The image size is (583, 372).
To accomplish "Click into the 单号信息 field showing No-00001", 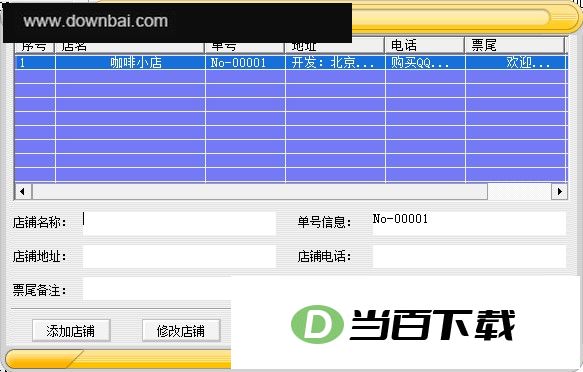I will tap(469, 223).
